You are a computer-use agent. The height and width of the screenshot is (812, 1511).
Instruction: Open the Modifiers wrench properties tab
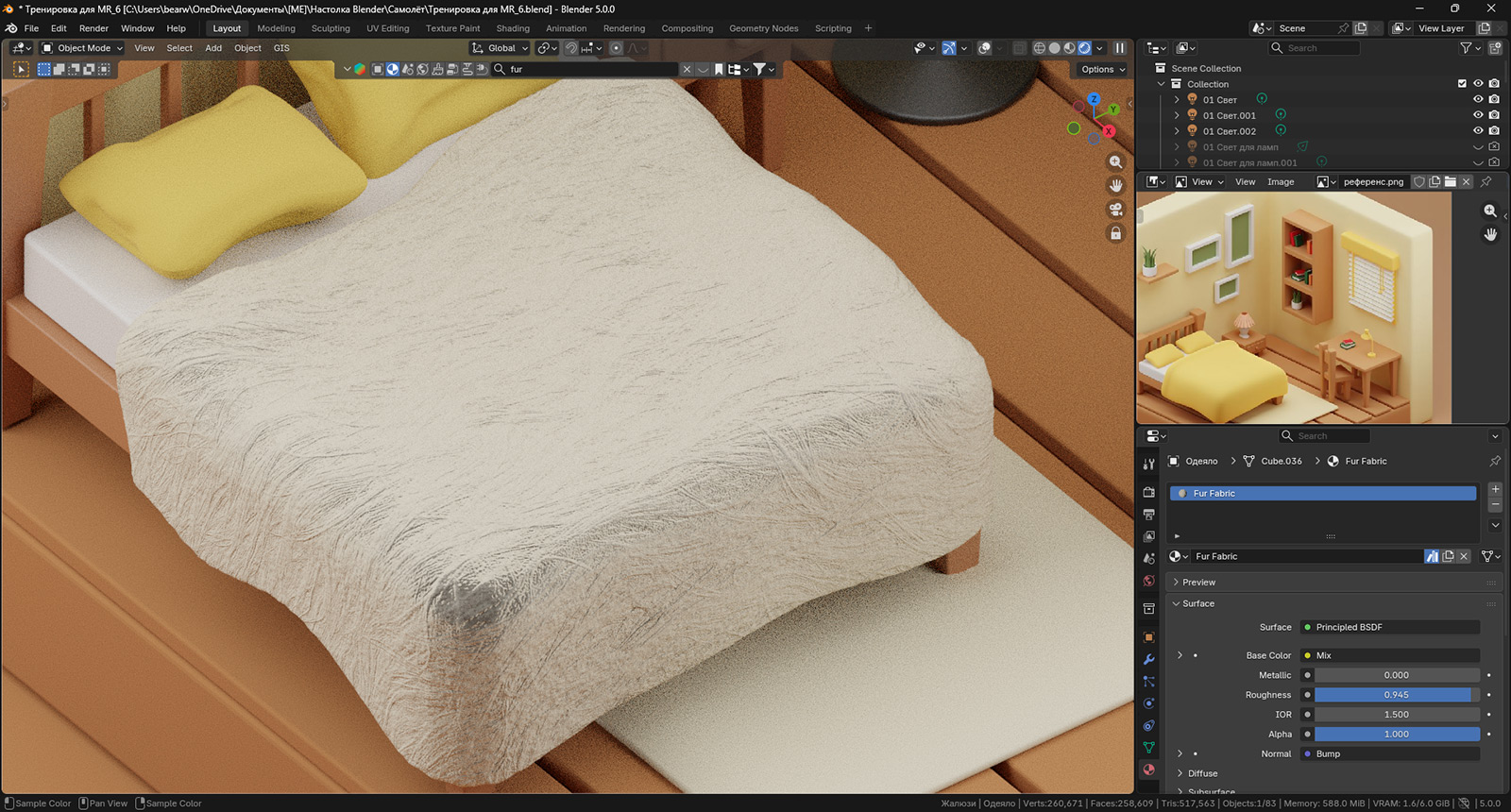click(x=1148, y=659)
